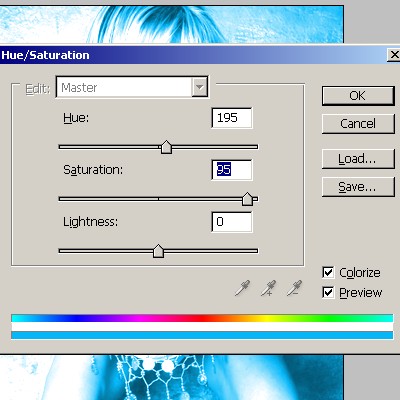Click the lower blue result color bar
The height and width of the screenshot is (400, 400).
click(202, 335)
